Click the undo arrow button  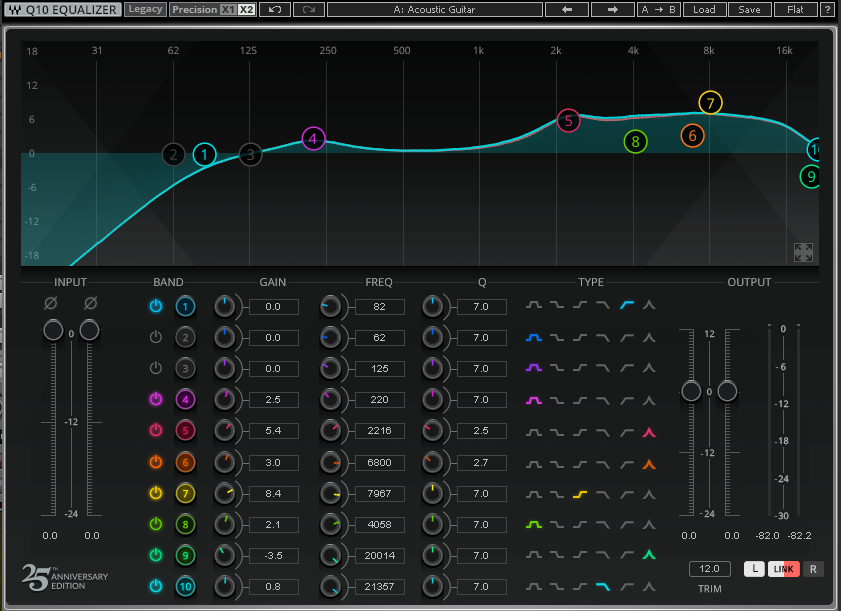coord(275,10)
